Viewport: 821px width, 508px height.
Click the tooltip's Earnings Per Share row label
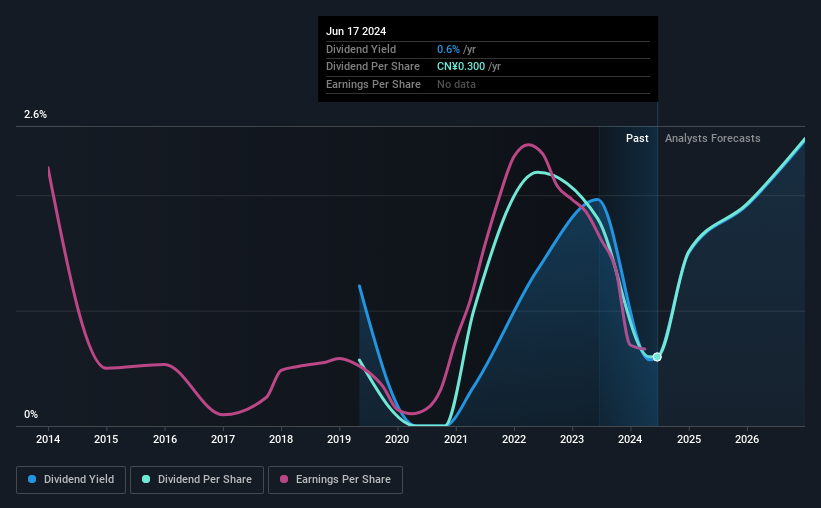click(373, 84)
